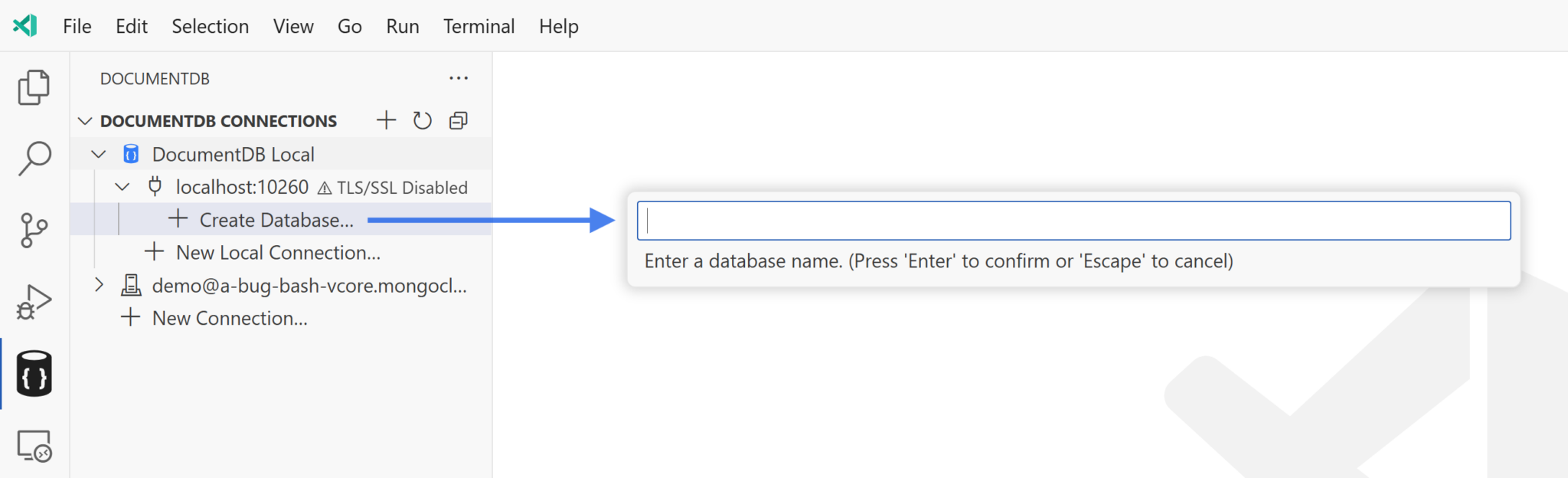Image resolution: width=1568 pixels, height=478 pixels.
Task: Select the DocumentDB activity bar icon
Action: click(34, 374)
